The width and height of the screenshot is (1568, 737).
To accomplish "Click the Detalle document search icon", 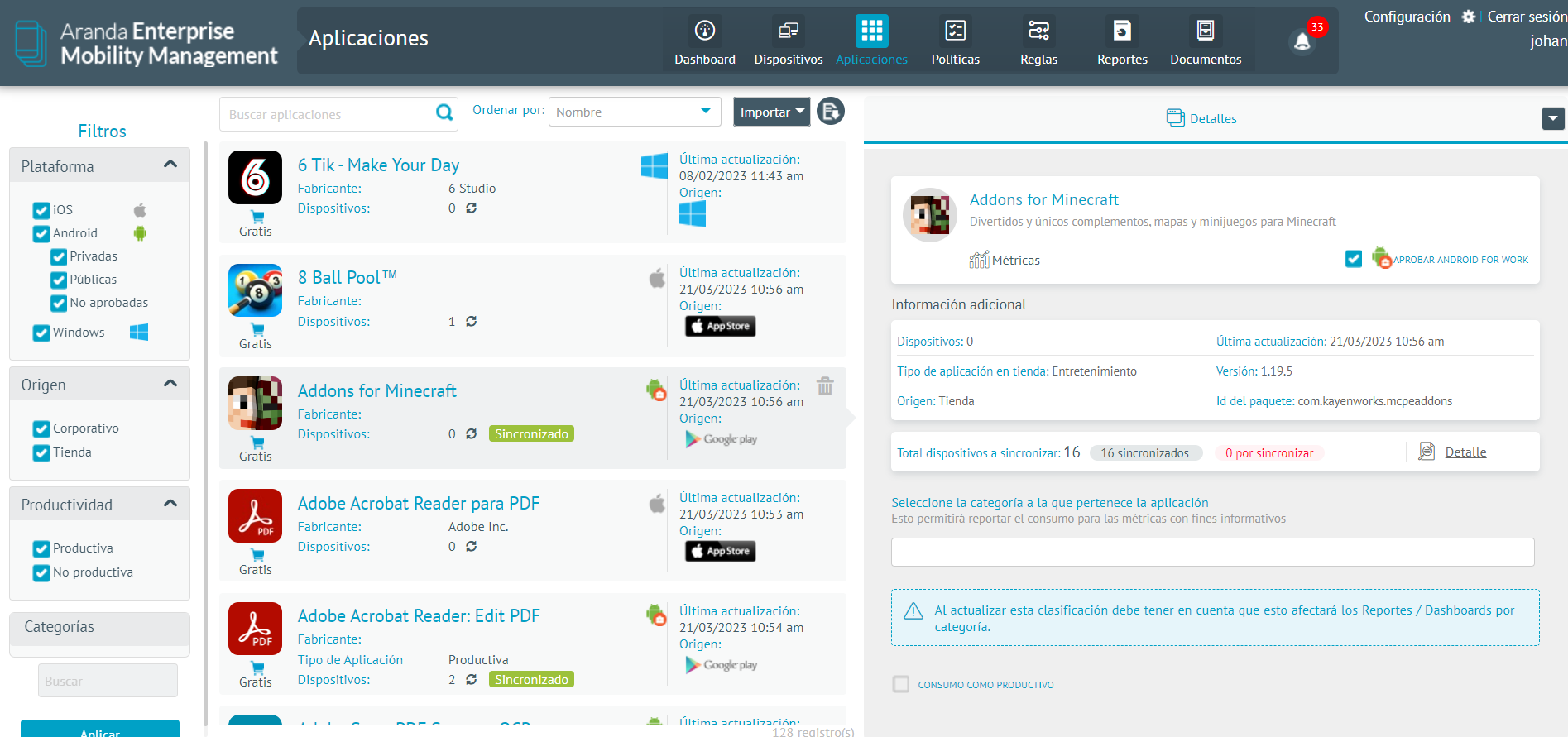I will (x=1427, y=451).
